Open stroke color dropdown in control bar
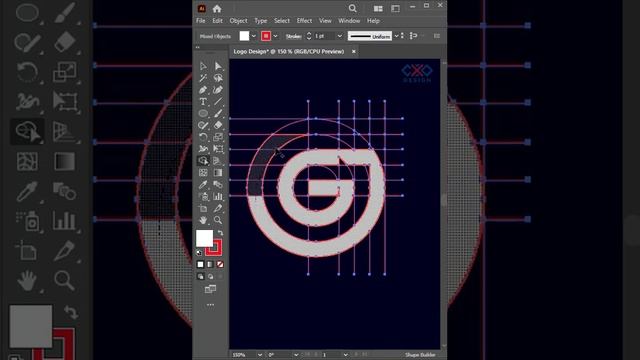Image resolution: width=640 pixels, height=360 pixels. 276,36
